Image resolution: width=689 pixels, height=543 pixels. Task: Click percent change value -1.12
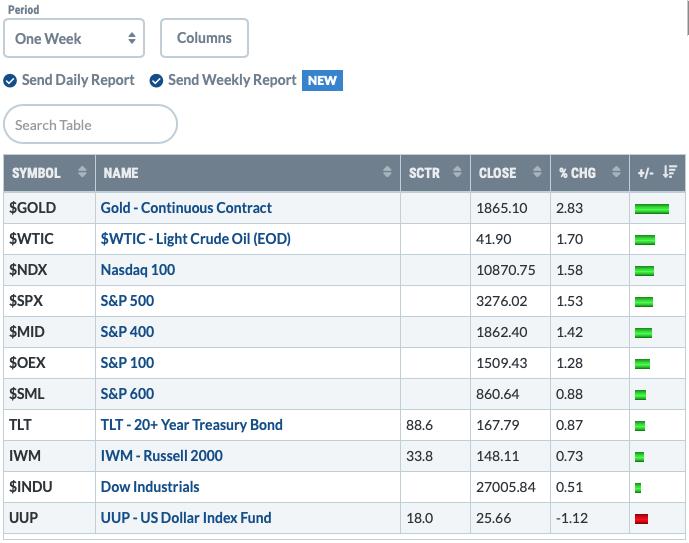pos(572,518)
